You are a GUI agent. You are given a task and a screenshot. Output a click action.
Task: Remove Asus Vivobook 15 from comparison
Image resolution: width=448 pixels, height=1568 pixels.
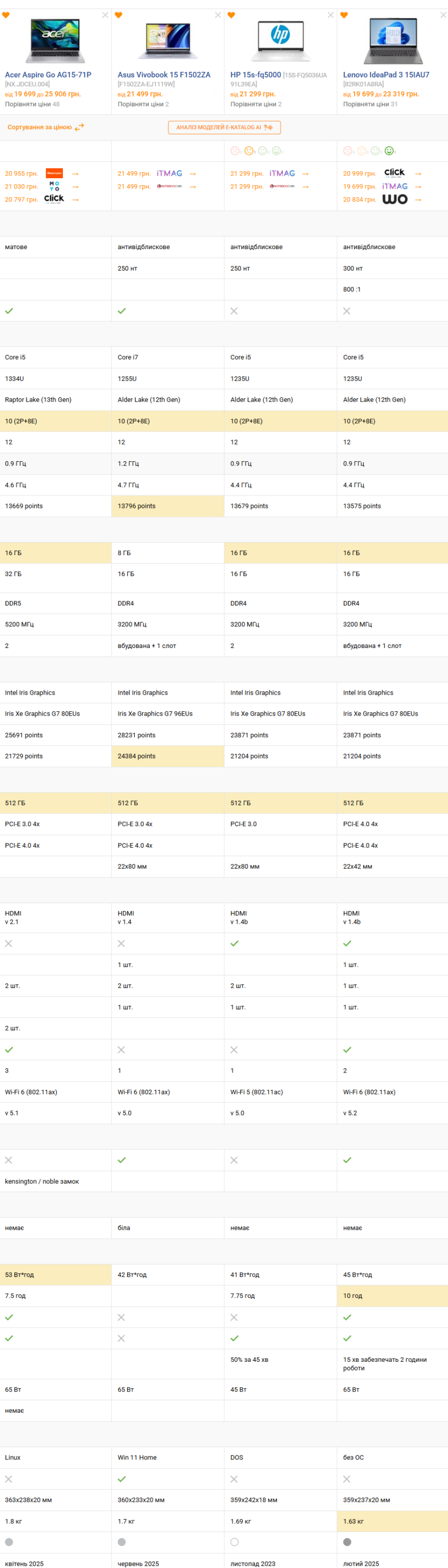tap(218, 15)
